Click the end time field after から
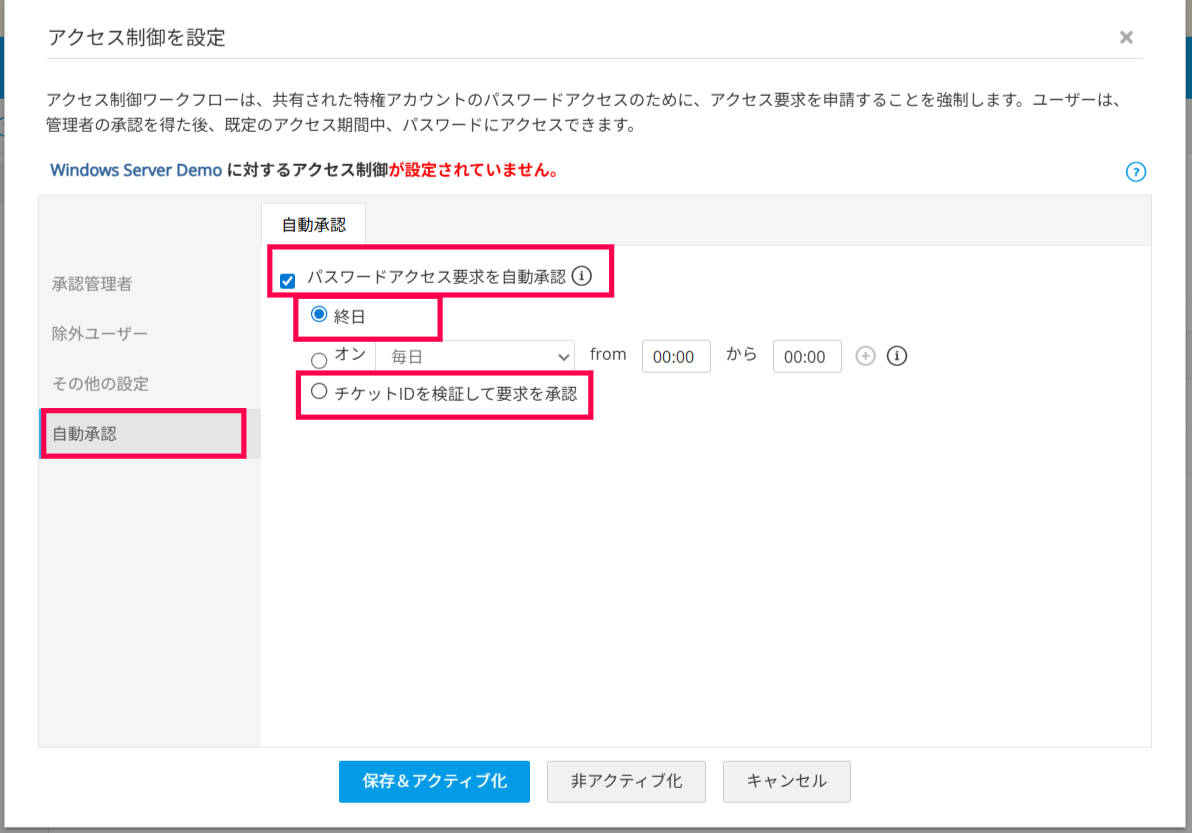The width and height of the screenshot is (1192, 833). 807,356
